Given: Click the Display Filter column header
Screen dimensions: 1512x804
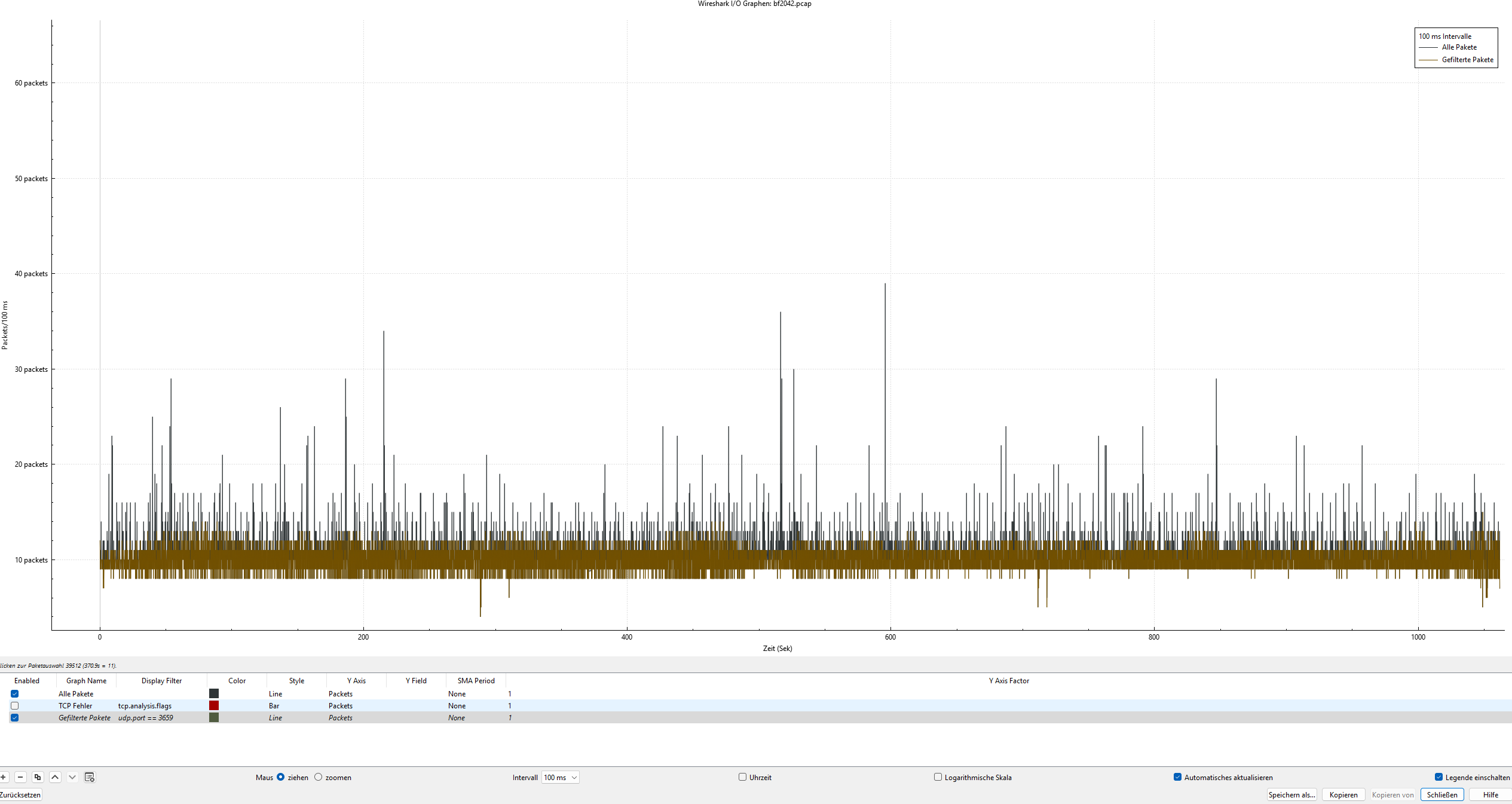Looking at the screenshot, I should [x=161, y=681].
